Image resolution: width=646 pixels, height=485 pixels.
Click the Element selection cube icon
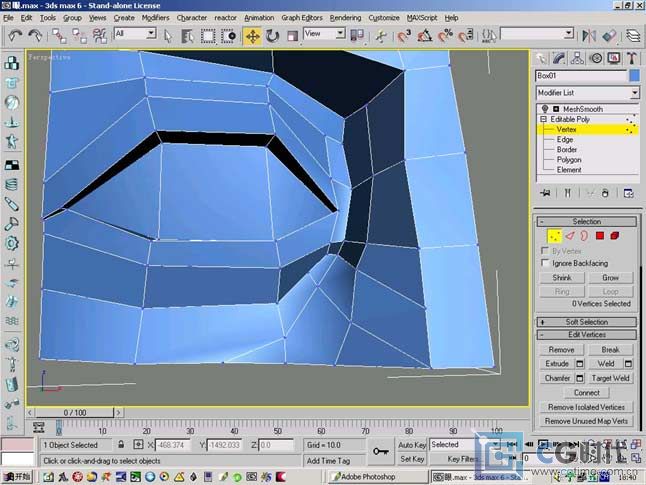[x=615, y=236]
